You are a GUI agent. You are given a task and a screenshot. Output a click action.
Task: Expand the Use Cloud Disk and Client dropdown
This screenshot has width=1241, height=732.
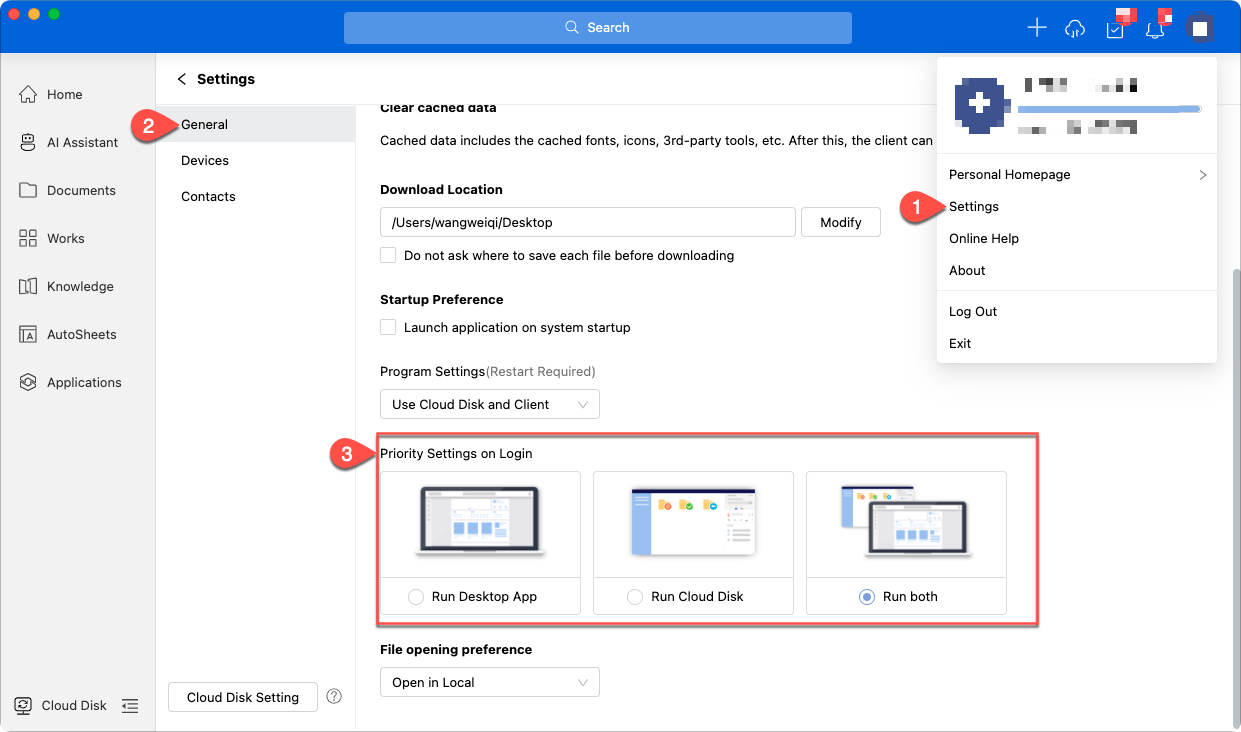[x=489, y=404]
